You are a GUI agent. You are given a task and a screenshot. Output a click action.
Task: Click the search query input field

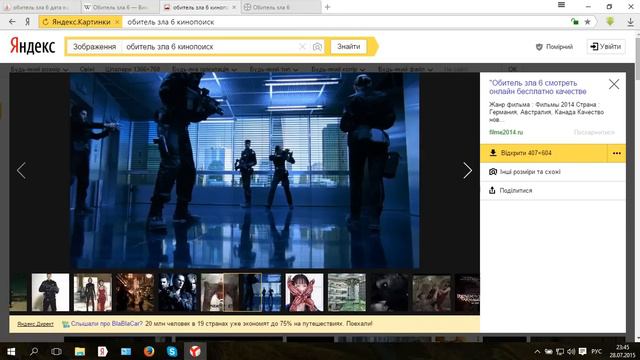click(210, 47)
